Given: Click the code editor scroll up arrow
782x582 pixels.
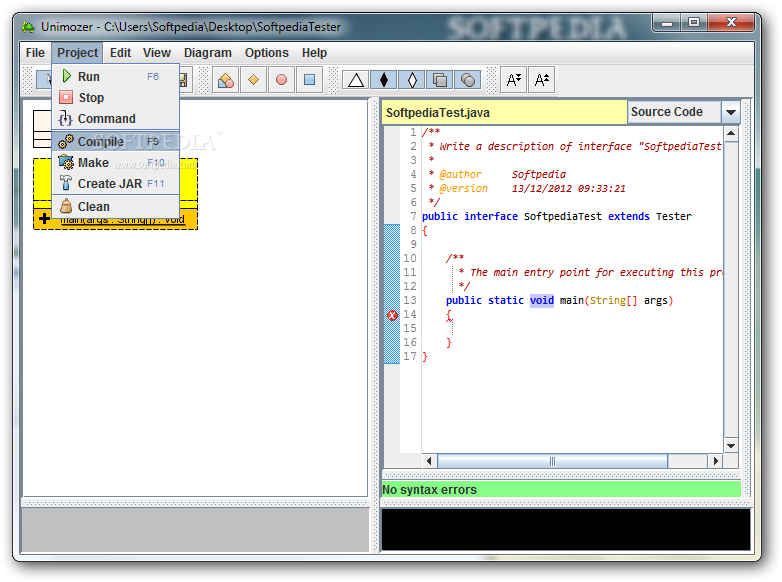Looking at the screenshot, I should (x=731, y=134).
